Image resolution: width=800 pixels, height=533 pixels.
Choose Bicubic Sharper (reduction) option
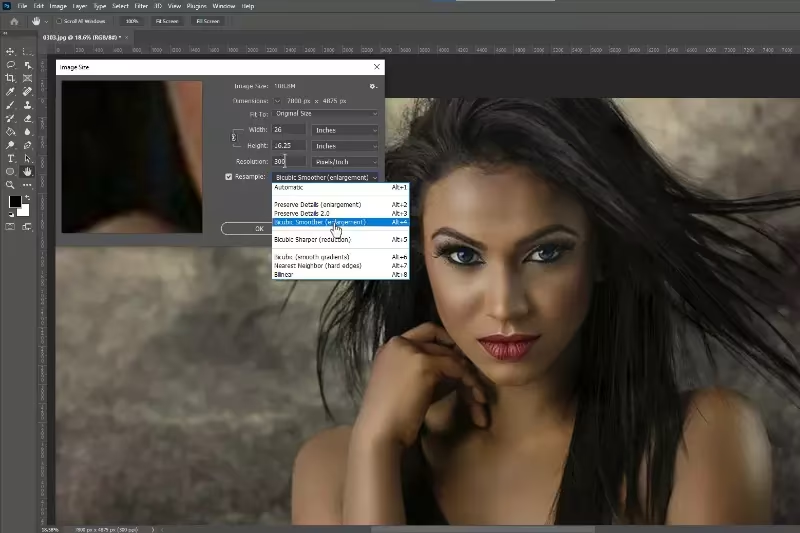(x=340, y=239)
